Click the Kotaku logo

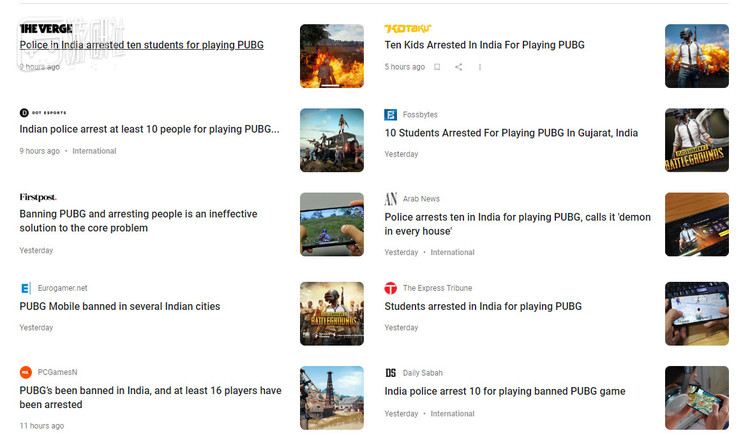408,28
